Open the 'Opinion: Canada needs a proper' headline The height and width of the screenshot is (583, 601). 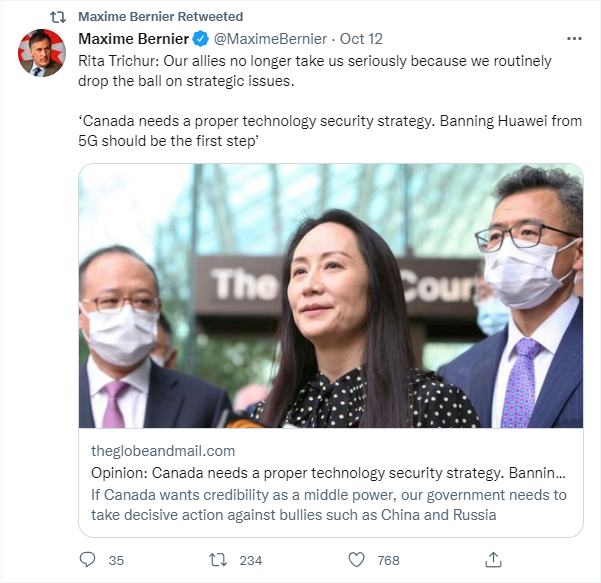328,473
